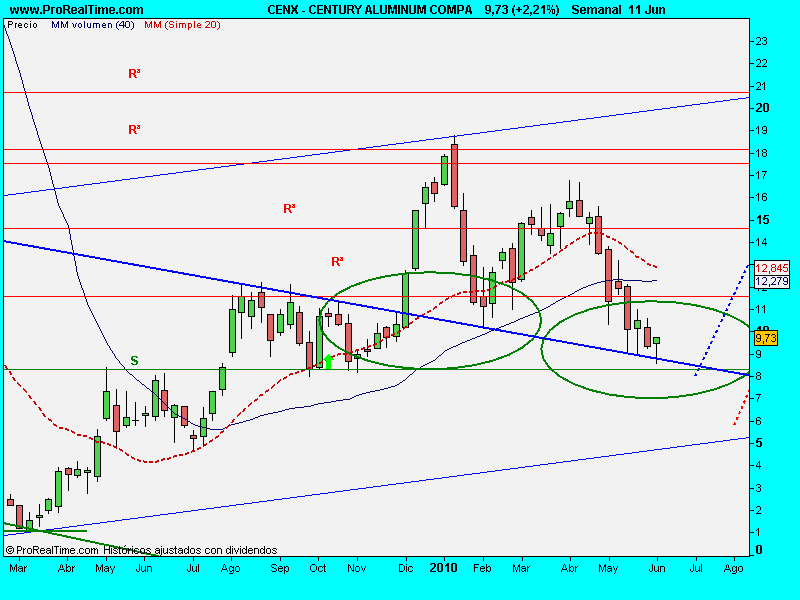Click 23 on the price axis

click(761, 41)
